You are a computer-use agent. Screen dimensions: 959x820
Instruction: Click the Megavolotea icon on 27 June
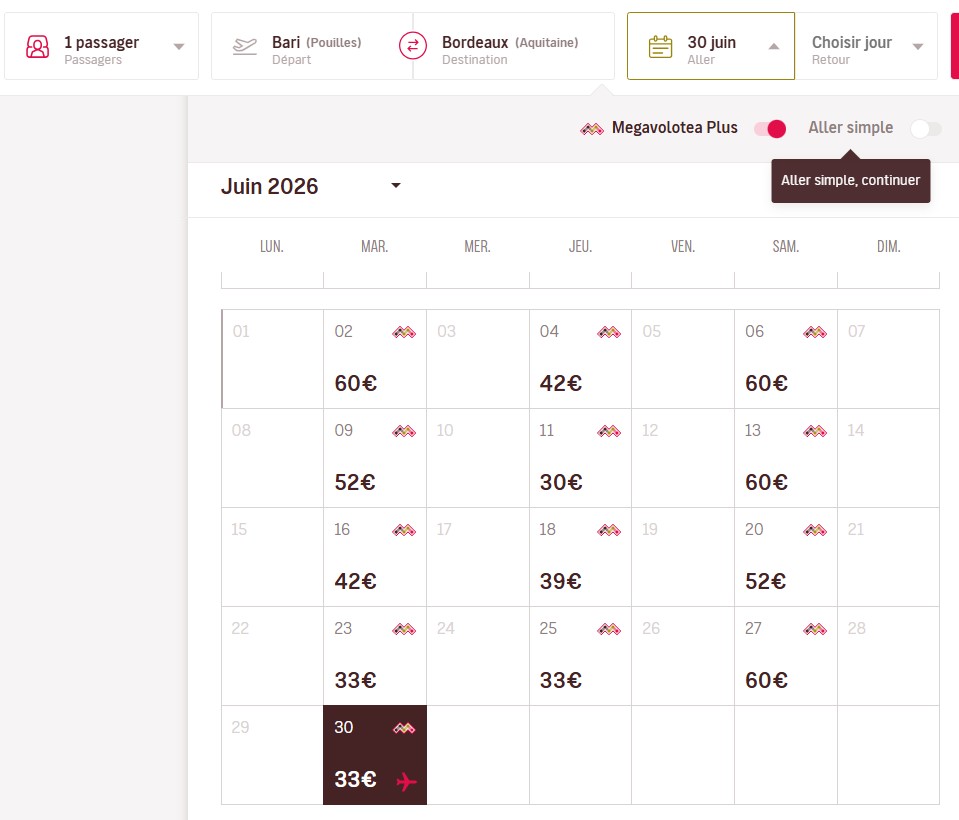(815, 629)
